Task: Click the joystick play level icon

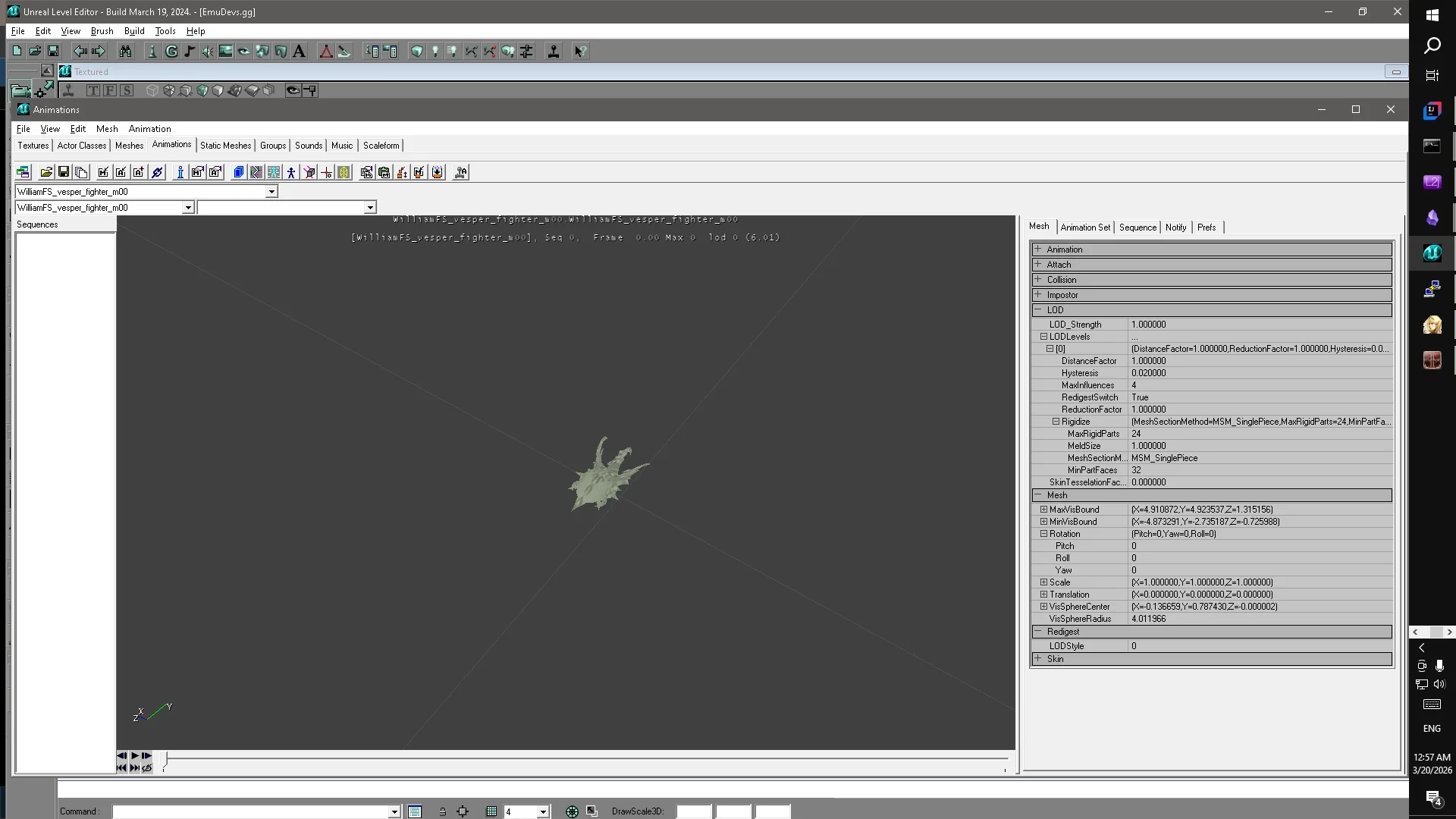Action: click(554, 52)
